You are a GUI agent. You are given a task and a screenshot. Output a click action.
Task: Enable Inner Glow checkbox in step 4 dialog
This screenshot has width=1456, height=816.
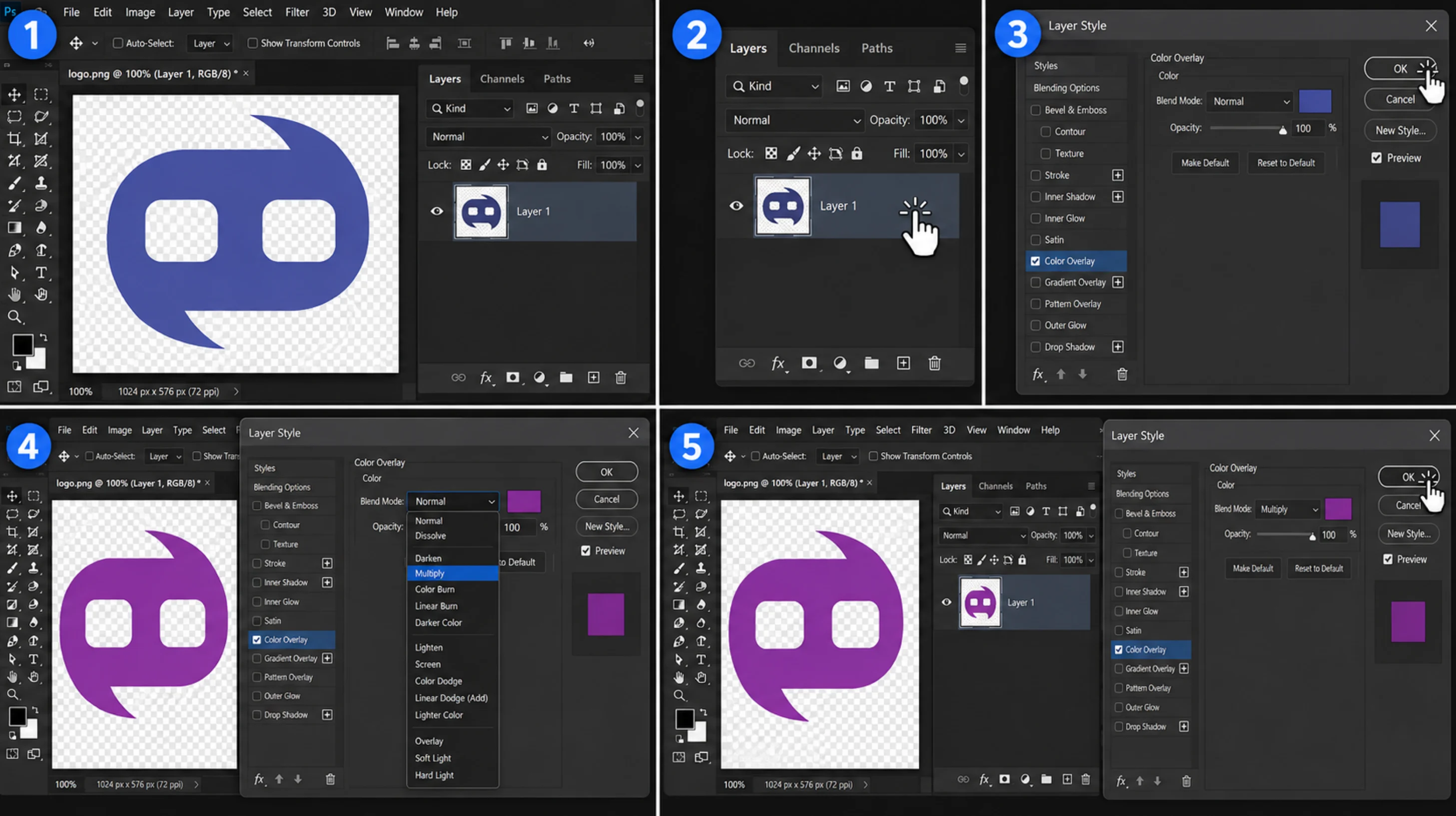(257, 602)
